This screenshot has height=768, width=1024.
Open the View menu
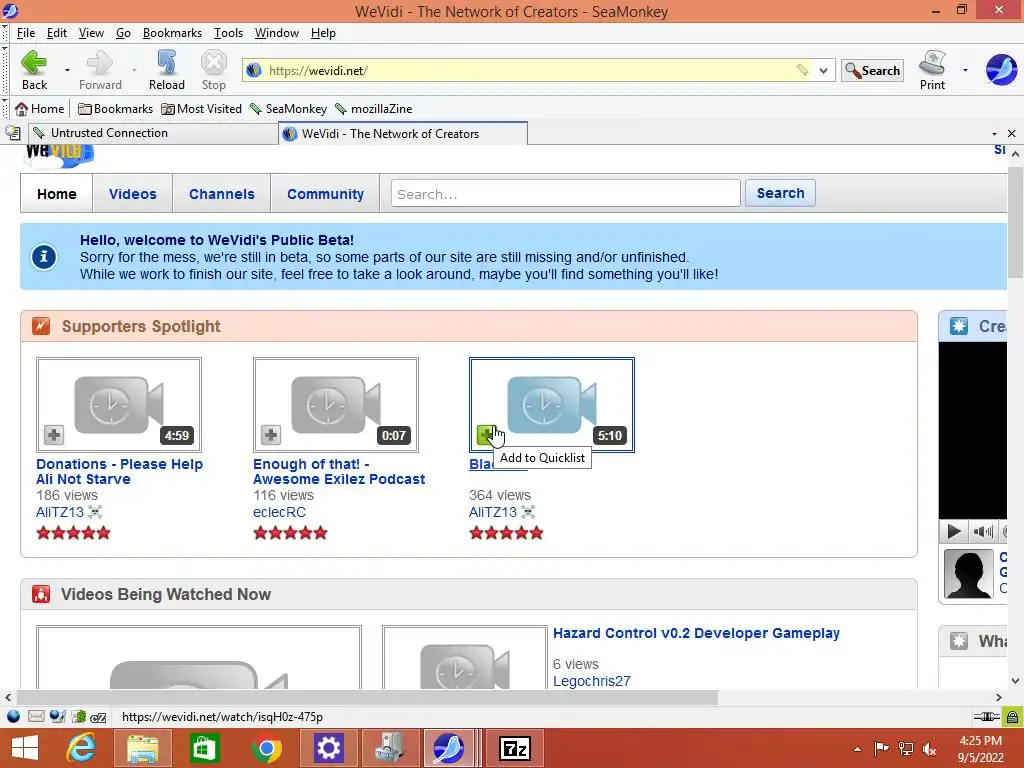pyautogui.click(x=91, y=33)
